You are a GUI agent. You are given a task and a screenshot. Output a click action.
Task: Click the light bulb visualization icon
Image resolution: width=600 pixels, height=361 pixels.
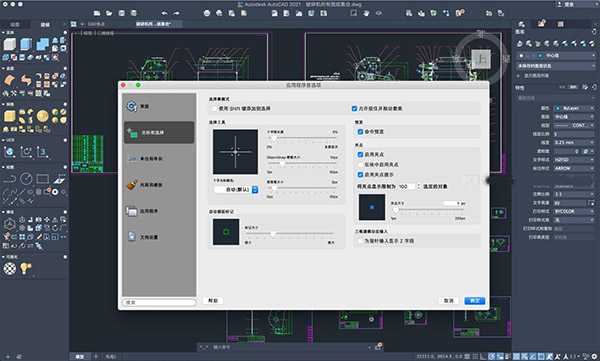coord(26,268)
